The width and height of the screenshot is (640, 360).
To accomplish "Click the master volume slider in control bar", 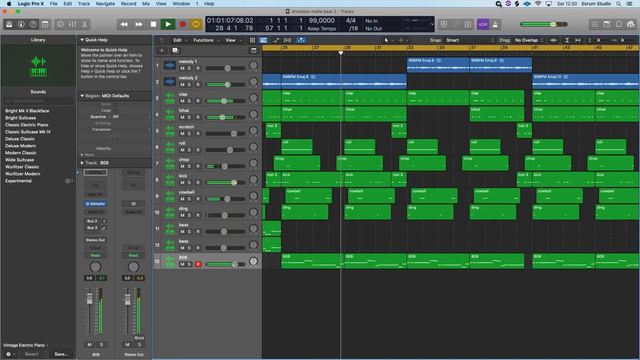I will [544, 24].
